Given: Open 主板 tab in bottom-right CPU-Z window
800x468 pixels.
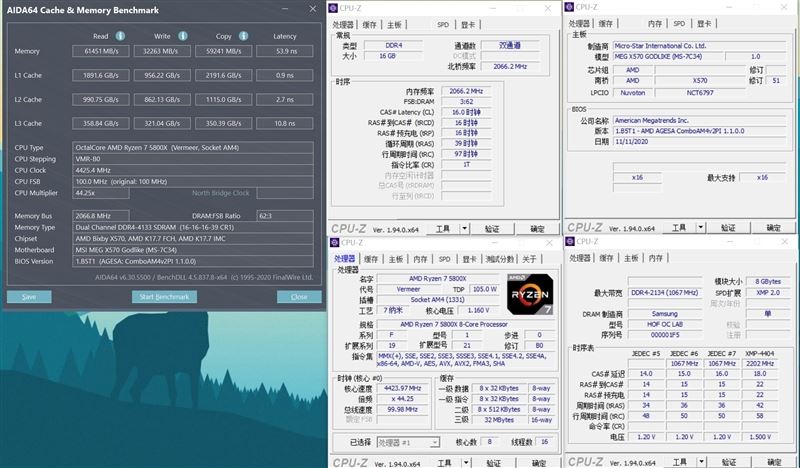Looking at the screenshot, I should 631,258.
